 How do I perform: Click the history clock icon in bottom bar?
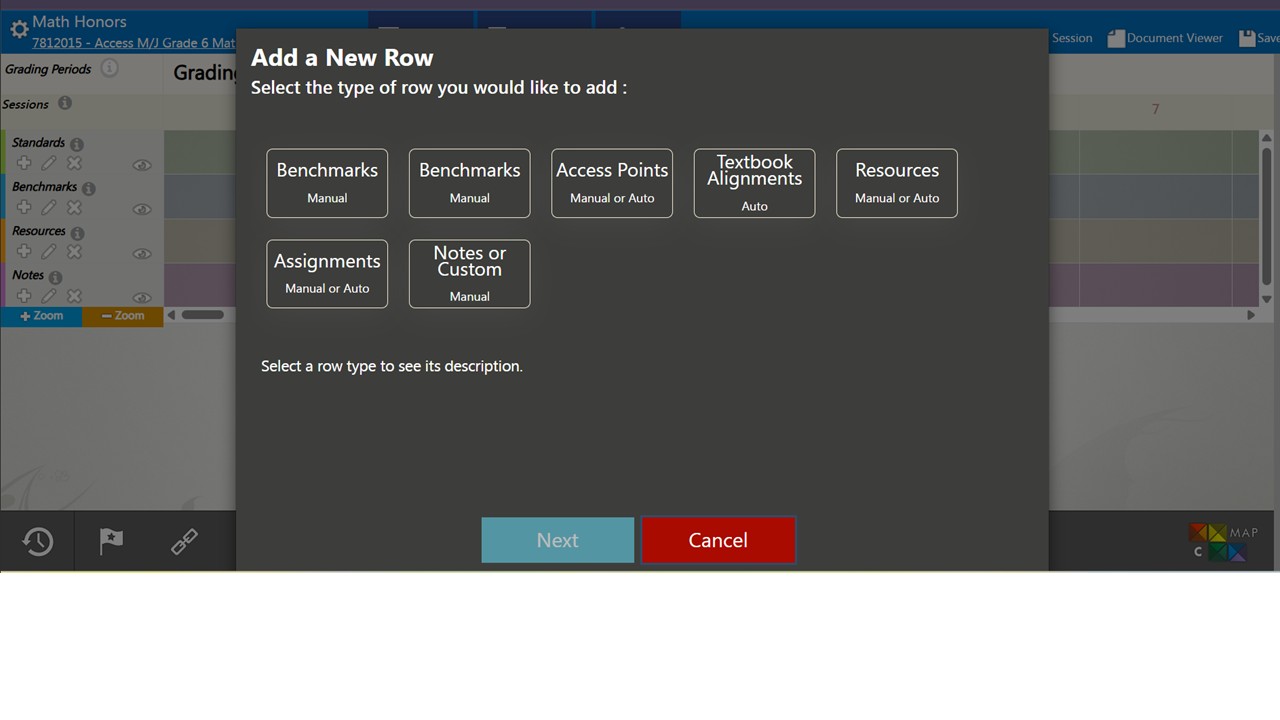[38, 541]
